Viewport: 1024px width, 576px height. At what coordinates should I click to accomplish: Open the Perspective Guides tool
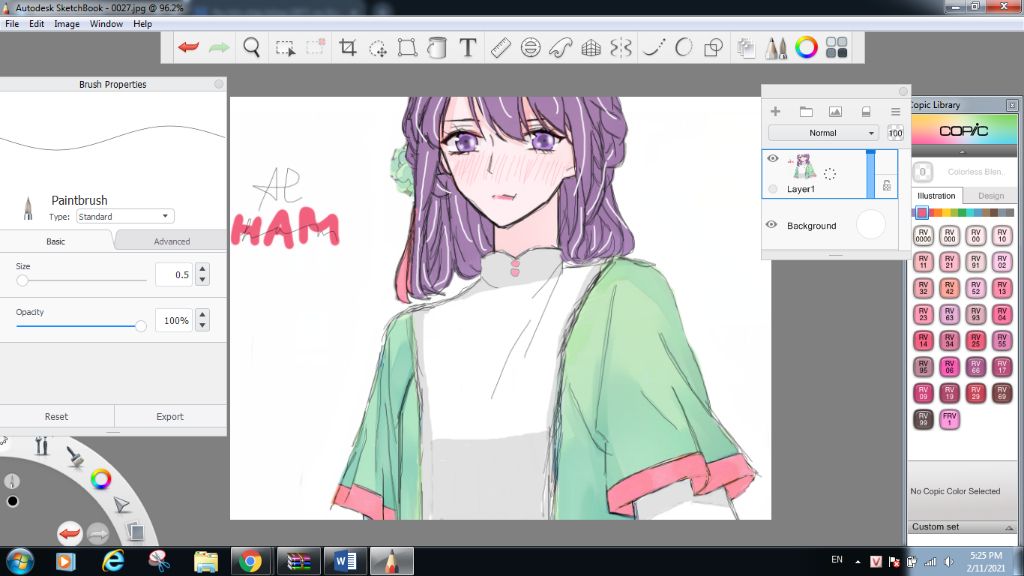point(591,47)
